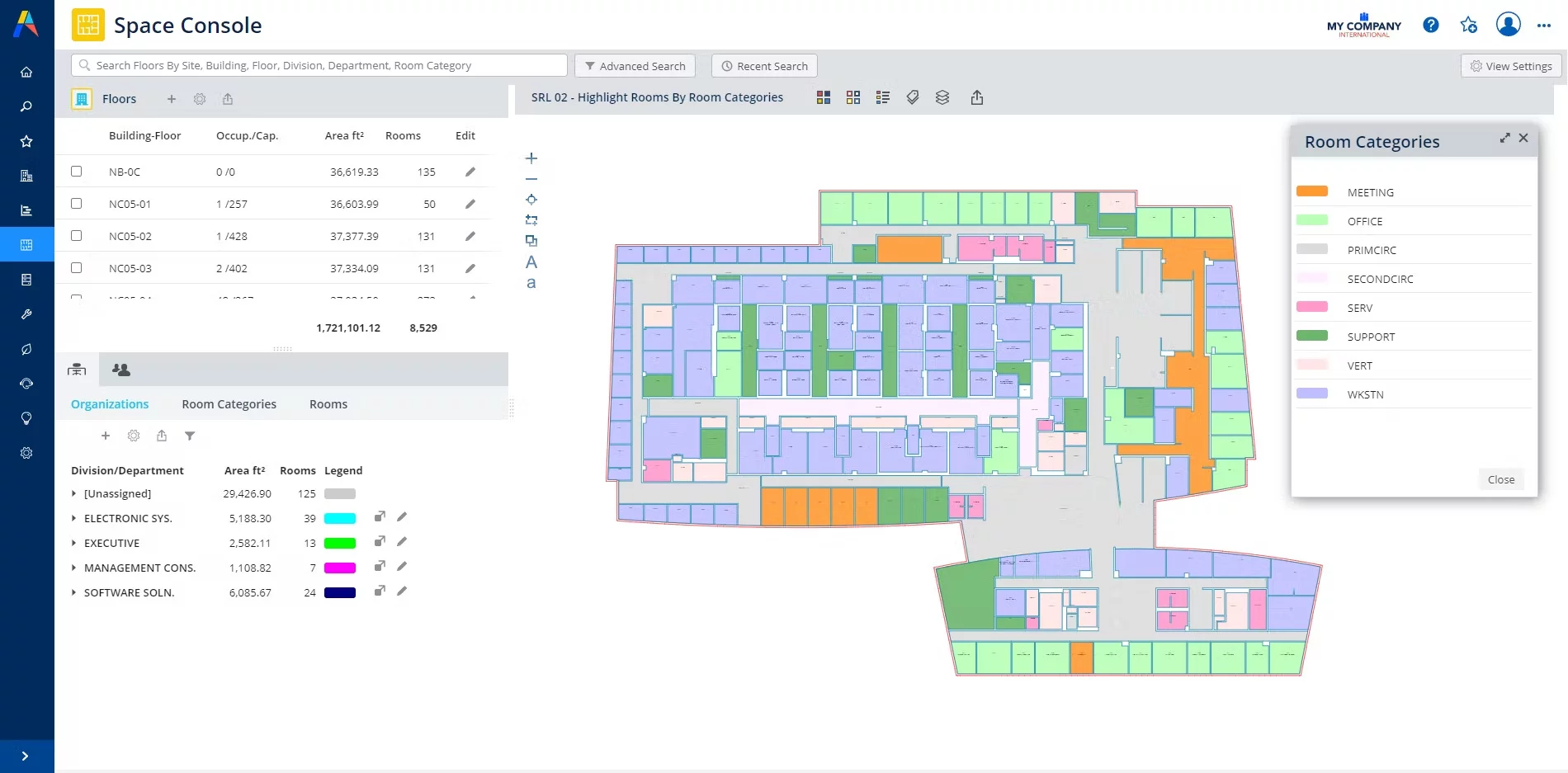Click the export icon in drawing toolbar

coord(977,97)
